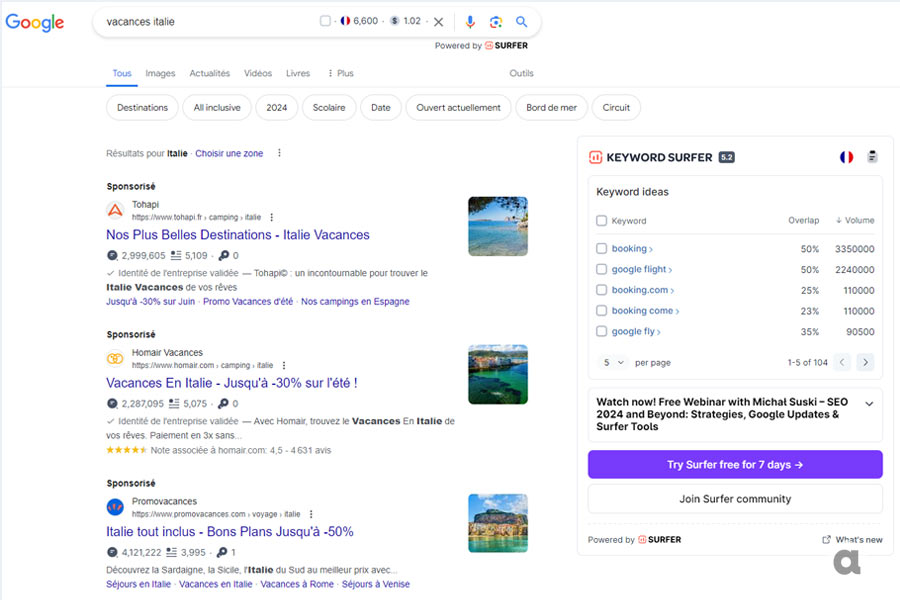900x600 pixels.
Task: Click traffic icon beside 2,999,605
Action: (112, 256)
